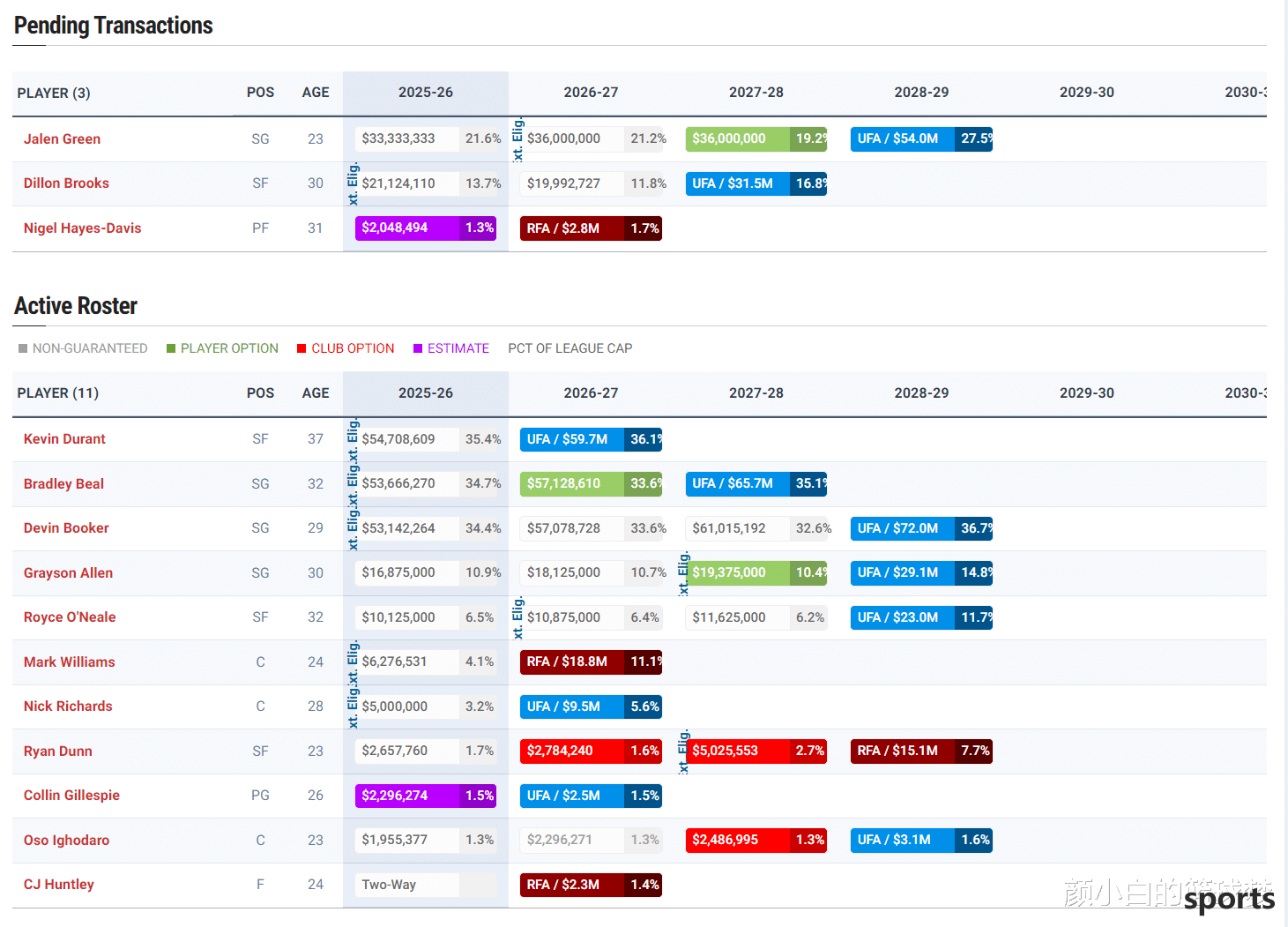Click Collin Gillespie's purple $2,296,274 estimate
The image size is (1288, 927).
(426, 796)
